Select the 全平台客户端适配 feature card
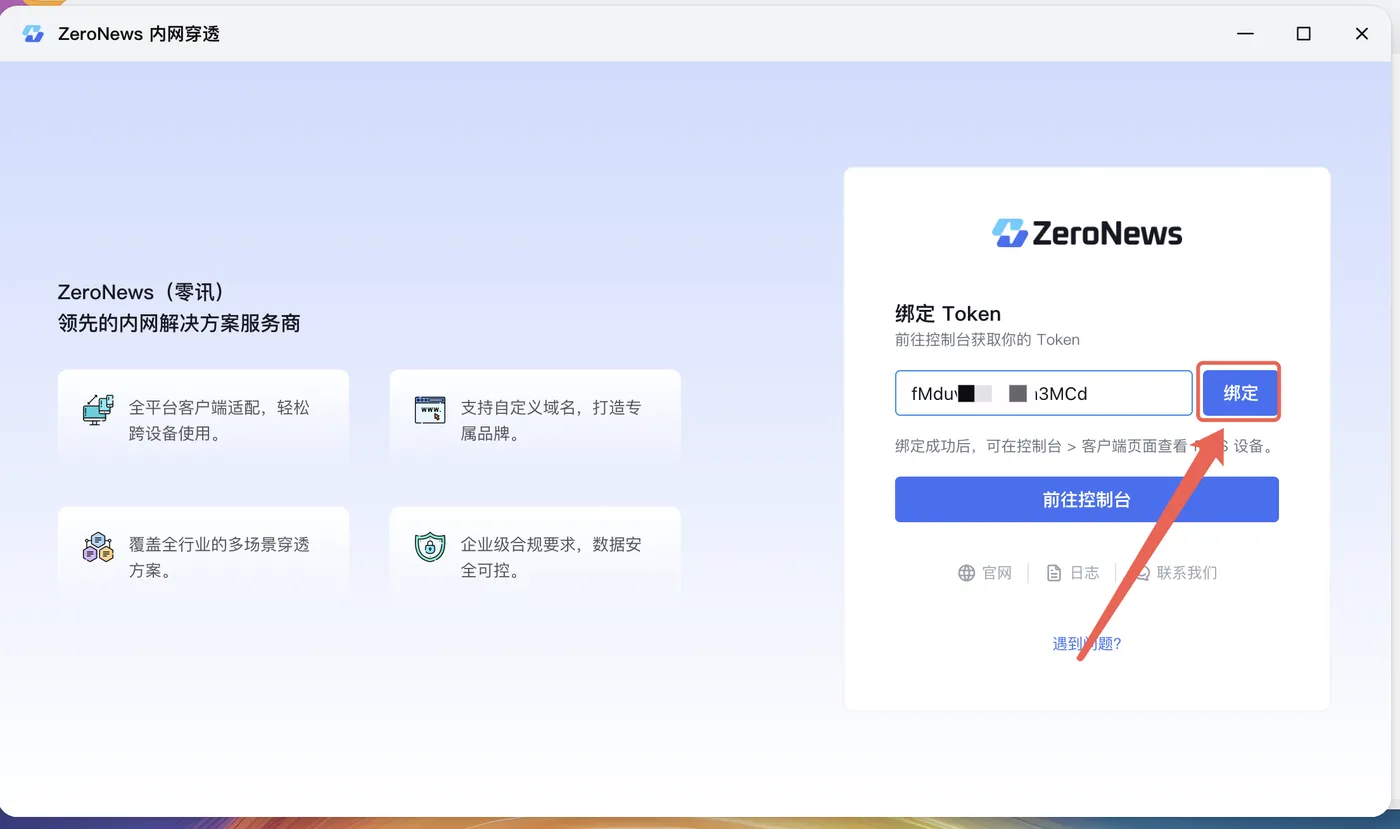The height and width of the screenshot is (829, 1400). (203, 415)
